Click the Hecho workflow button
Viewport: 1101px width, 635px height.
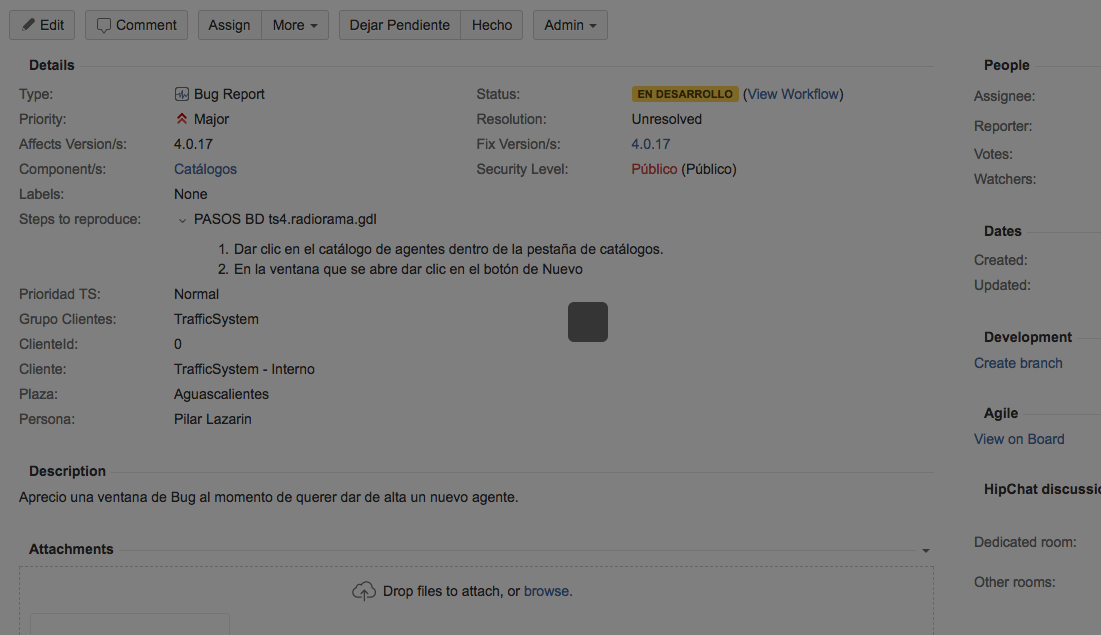(x=492, y=25)
